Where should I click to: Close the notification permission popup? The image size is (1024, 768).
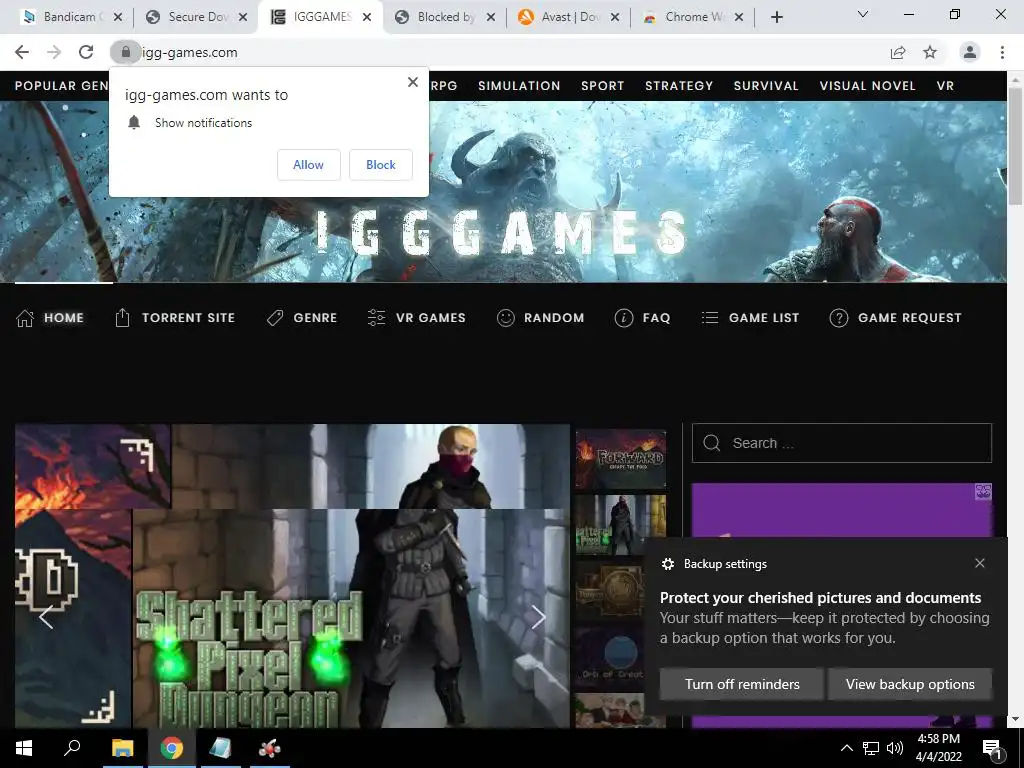pyautogui.click(x=413, y=82)
